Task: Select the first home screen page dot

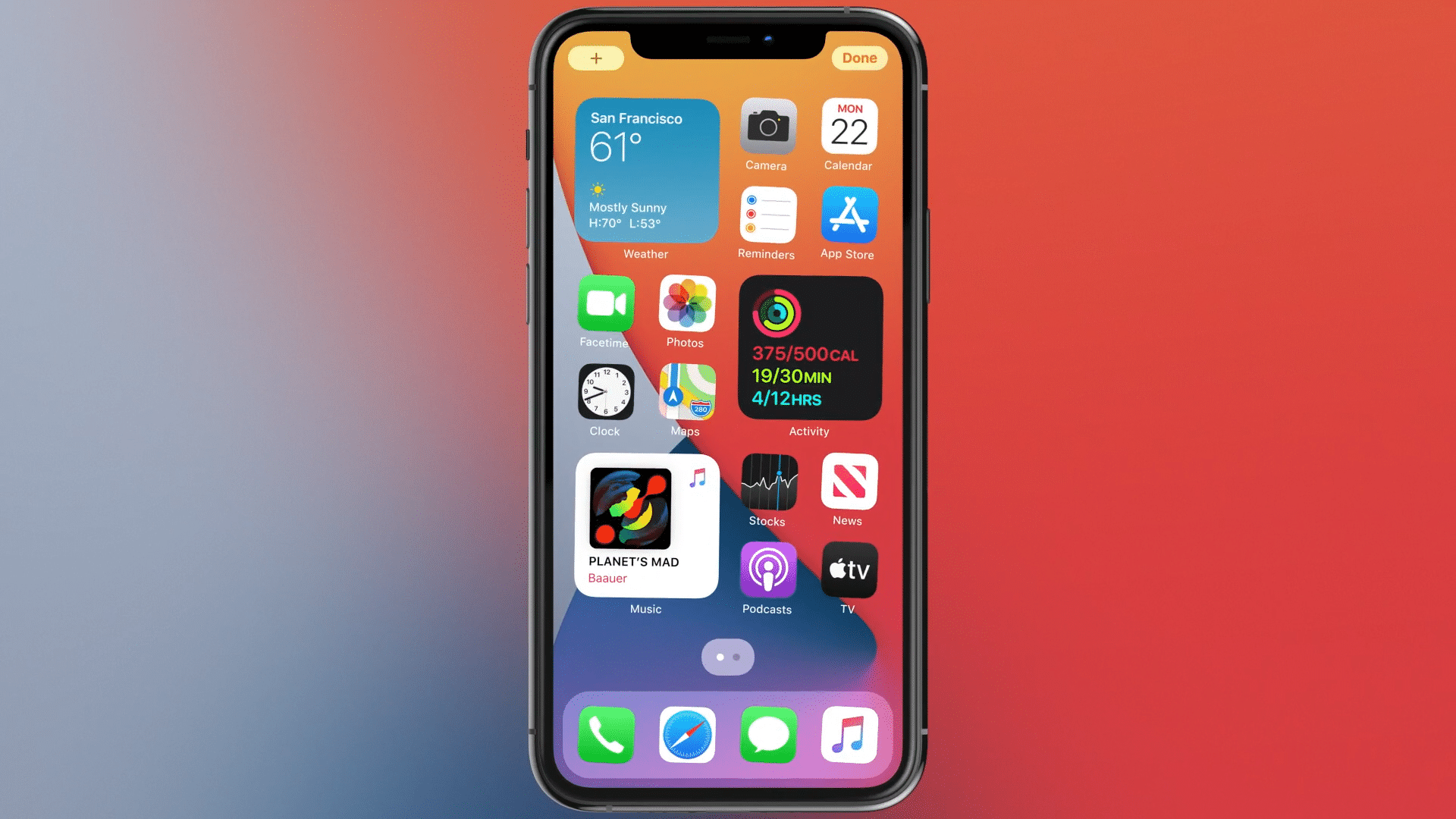Action: coord(720,657)
